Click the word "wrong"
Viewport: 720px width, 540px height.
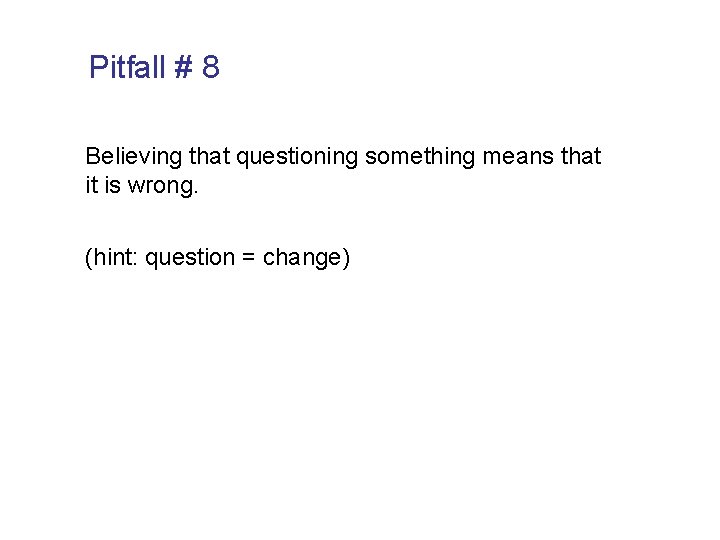click(x=159, y=185)
